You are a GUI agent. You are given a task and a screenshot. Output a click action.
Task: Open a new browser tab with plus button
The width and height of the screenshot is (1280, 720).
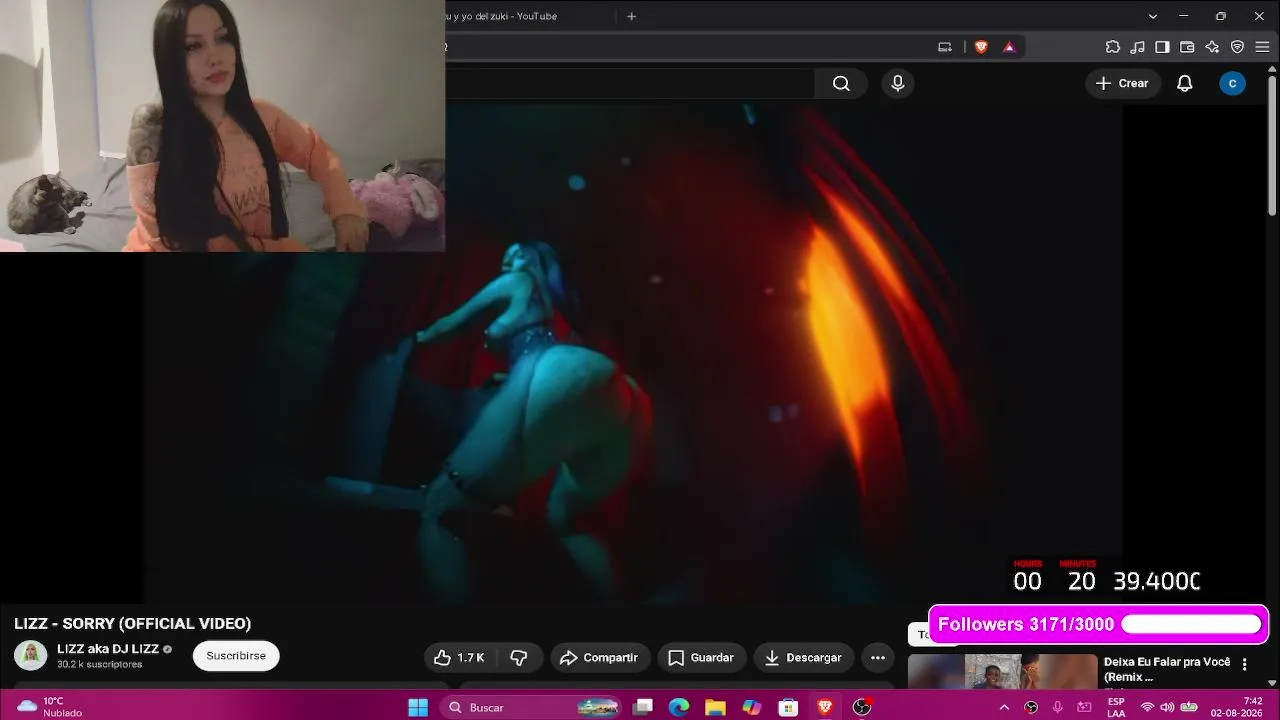pyautogui.click(x=631, y=16)
